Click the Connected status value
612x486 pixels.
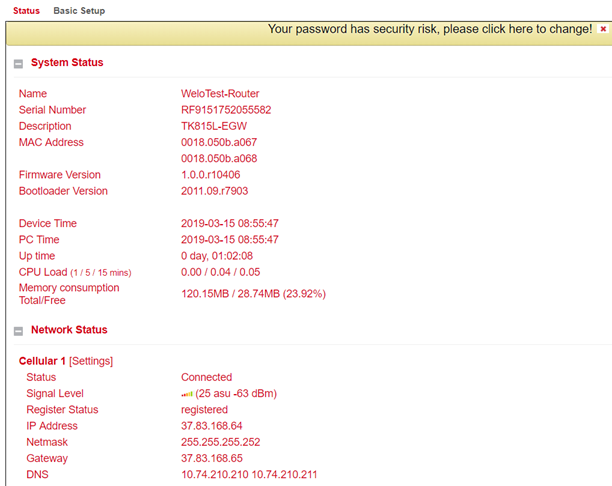(206, 377)
